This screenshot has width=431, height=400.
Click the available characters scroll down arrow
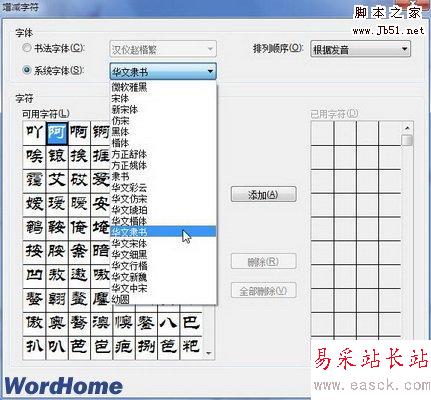click(x=209, y=353)
